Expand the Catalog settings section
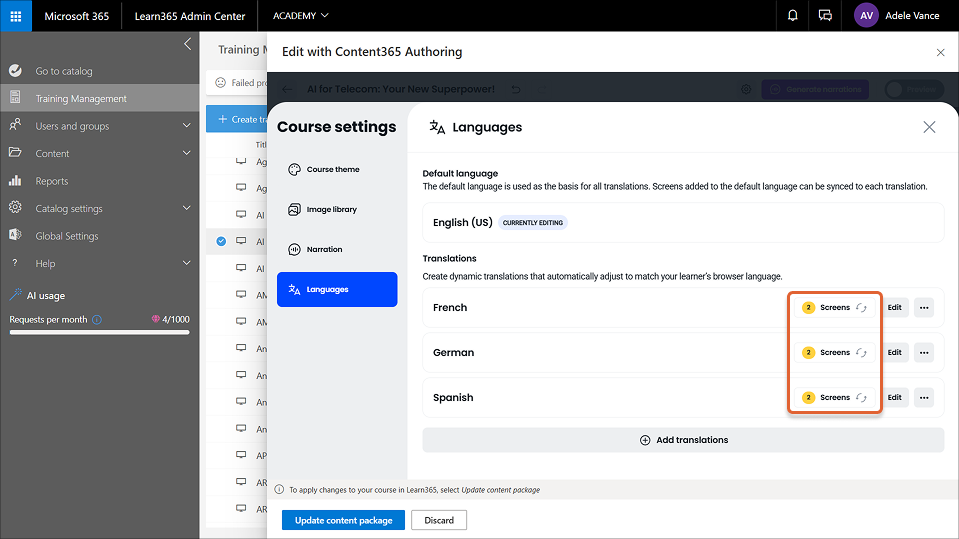This screenshot has width=959, height=539. [x=186, y=209]
